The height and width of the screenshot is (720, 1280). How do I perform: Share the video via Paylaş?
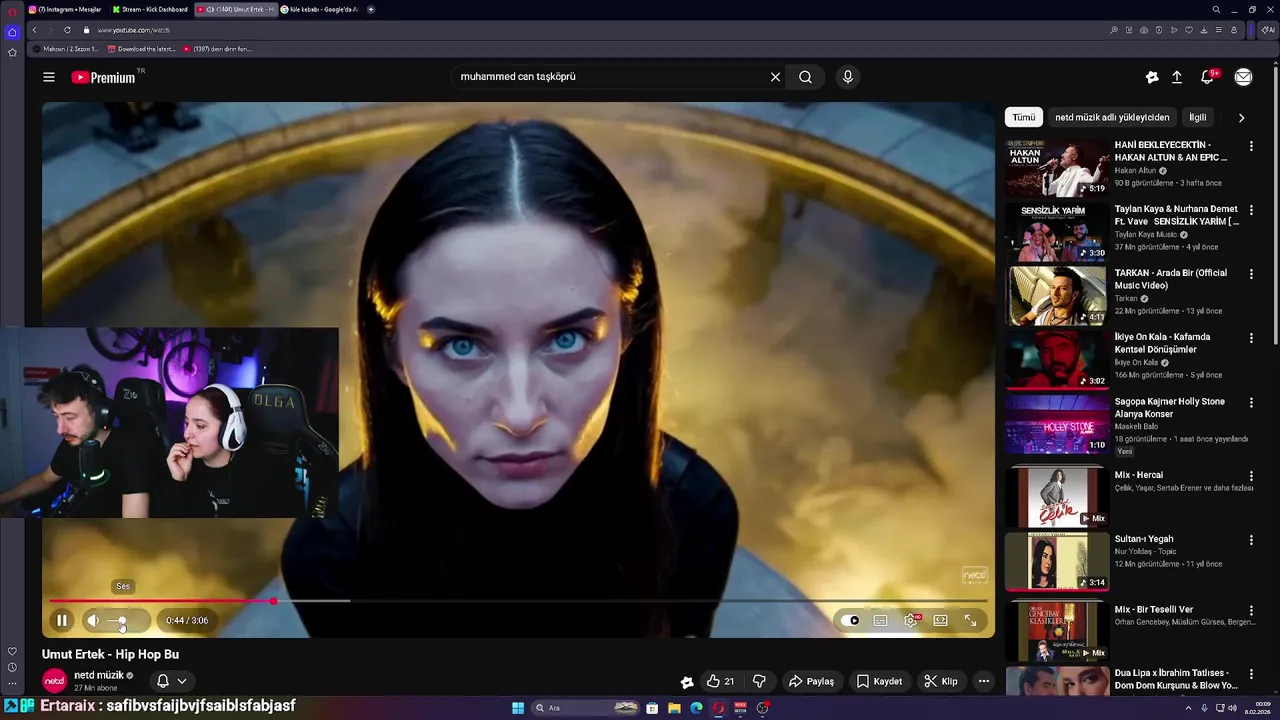(x=811, y=681)
